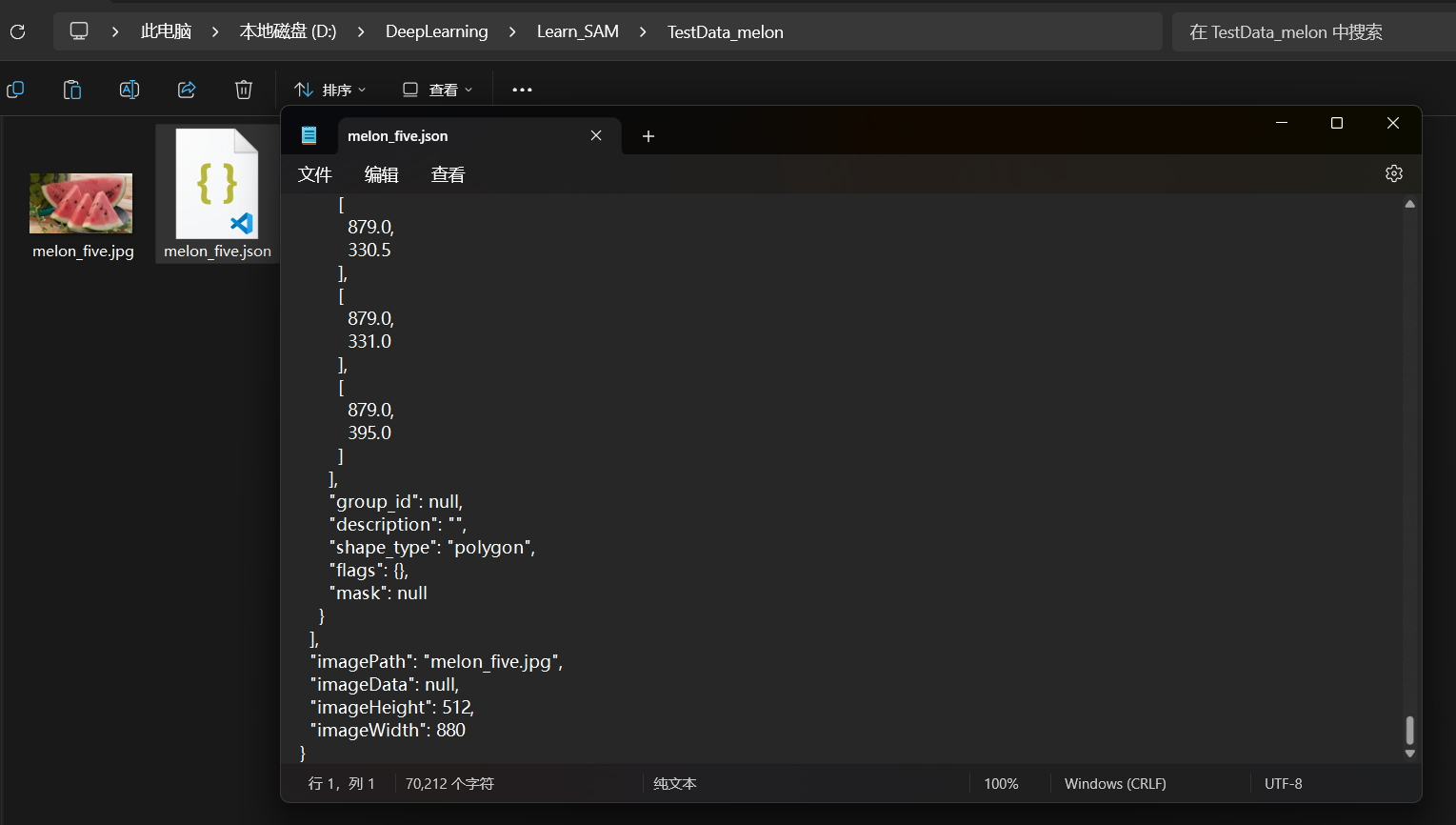
Task: Click the Explorer share icon
Action: click(187, 90)
